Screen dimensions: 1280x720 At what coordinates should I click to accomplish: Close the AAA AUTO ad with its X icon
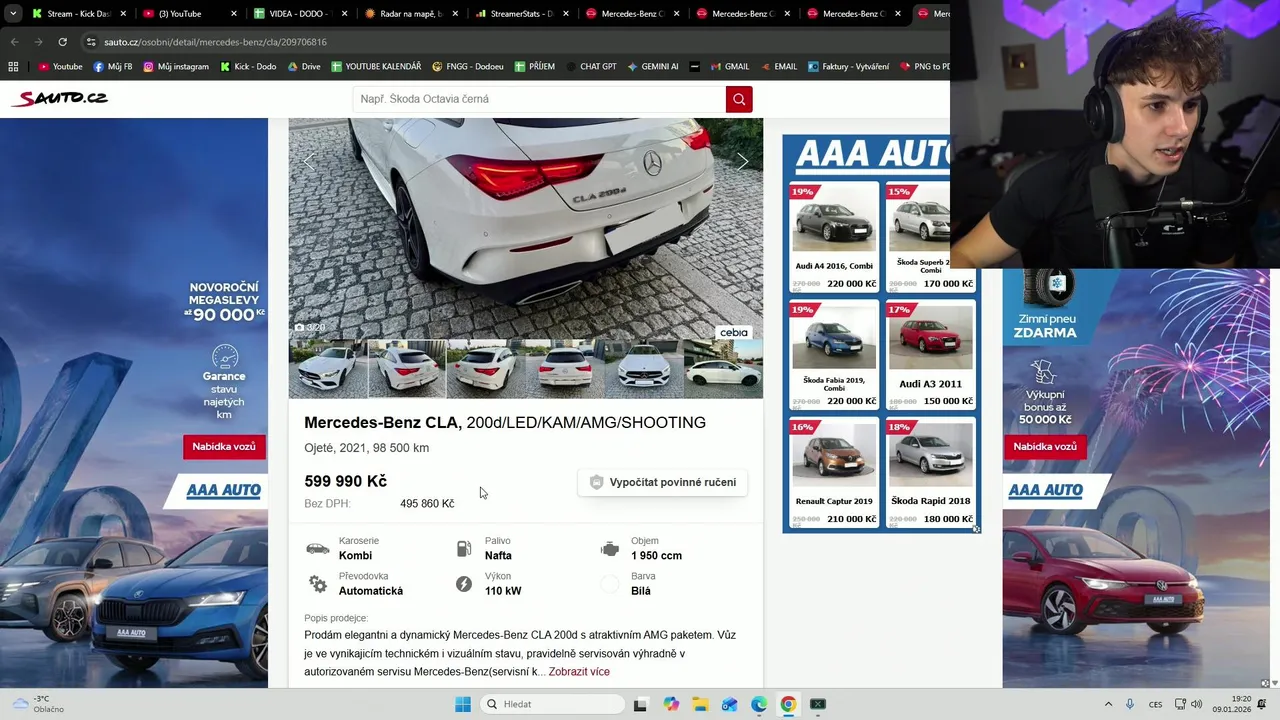976,529
